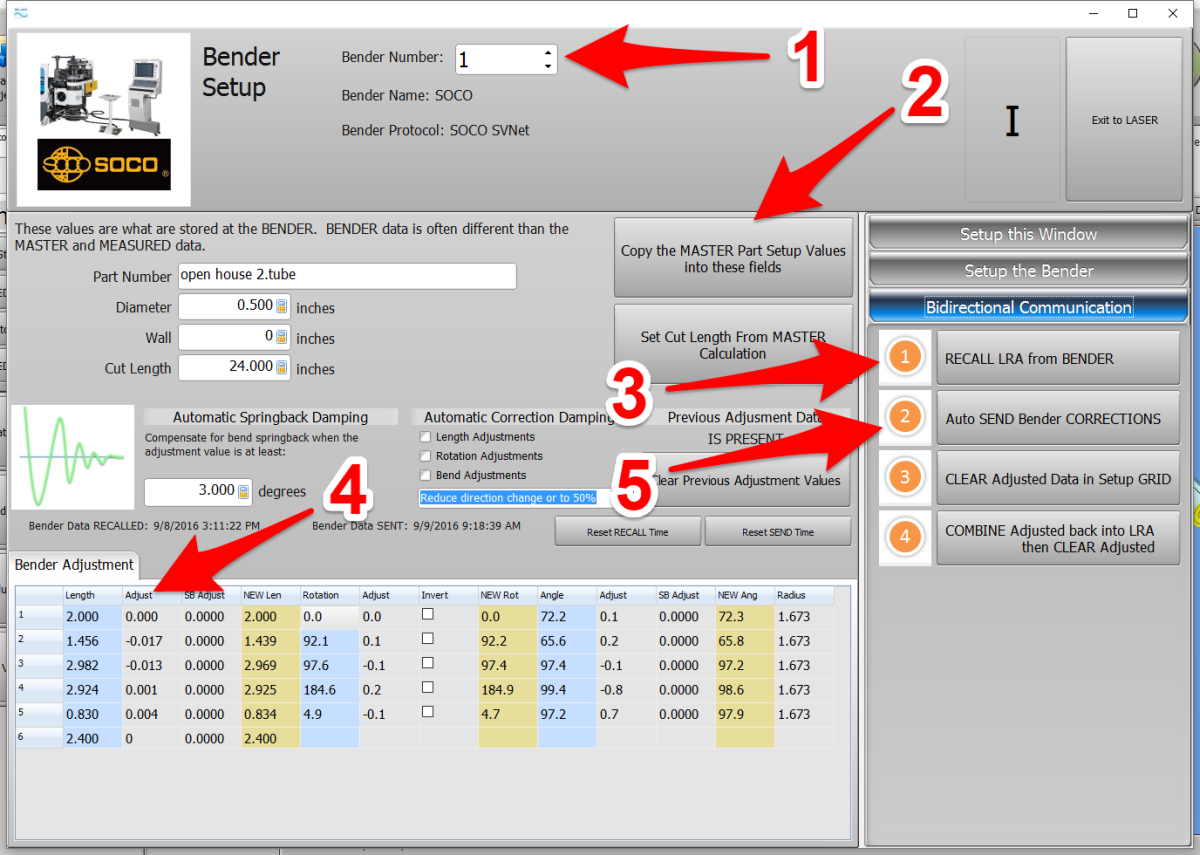Enable Length Adjustments checkbox

(x=426, y=437)
